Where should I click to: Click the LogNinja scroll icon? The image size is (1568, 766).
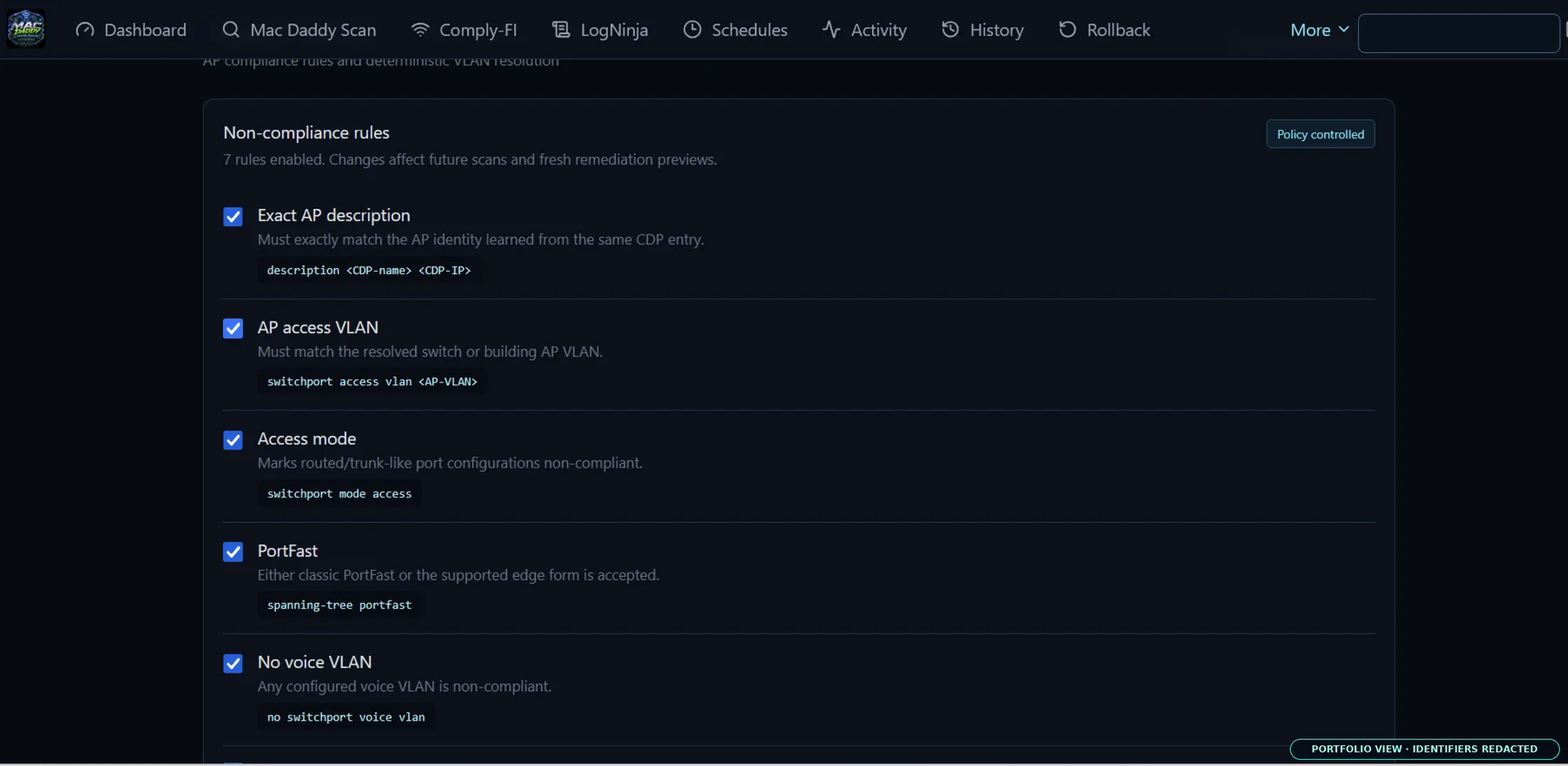click(561, 30)
